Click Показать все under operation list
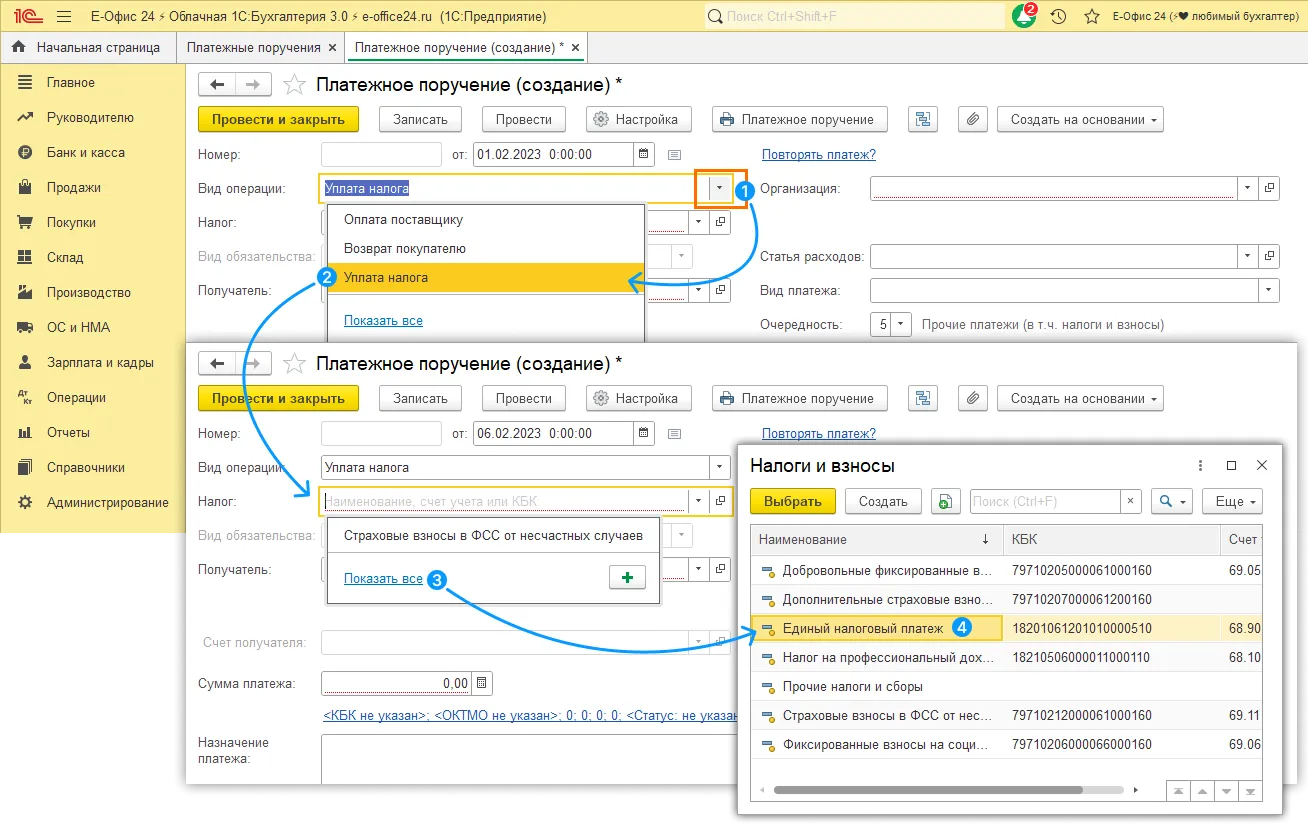The width and height of the screenshot is (1308, 827). tap(383, 320)
